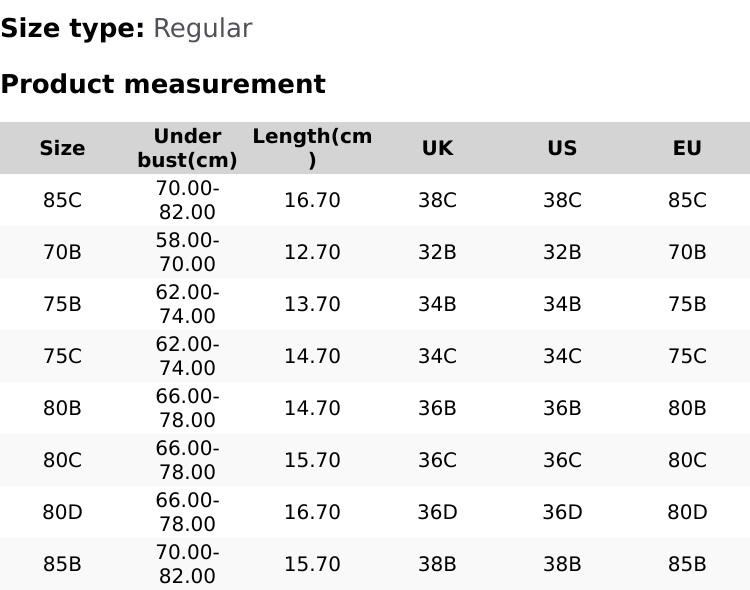Click the US column header
The width and height of the screenshot is (750, 590).
coord(562,148)
